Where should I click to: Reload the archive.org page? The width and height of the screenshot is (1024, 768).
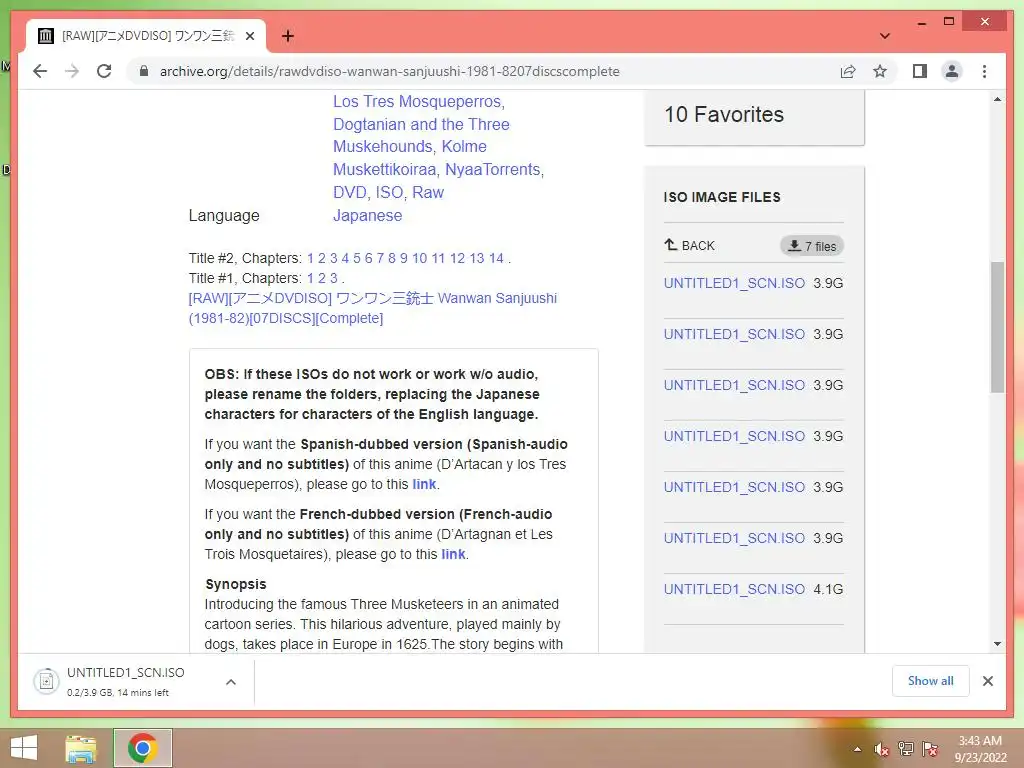(x=104, y=71)
